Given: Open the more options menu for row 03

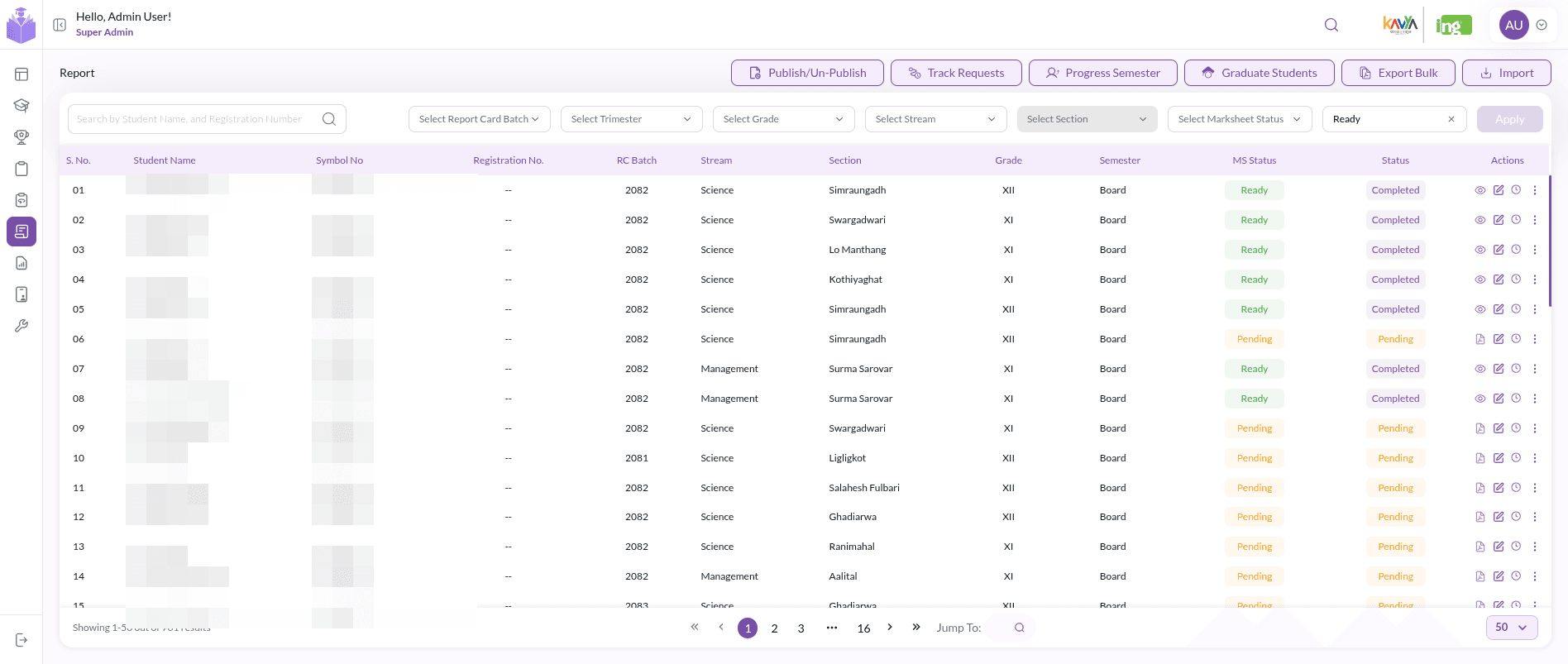Looking at the screenshot, I should pyautogui.click(x=1535, y=250).
